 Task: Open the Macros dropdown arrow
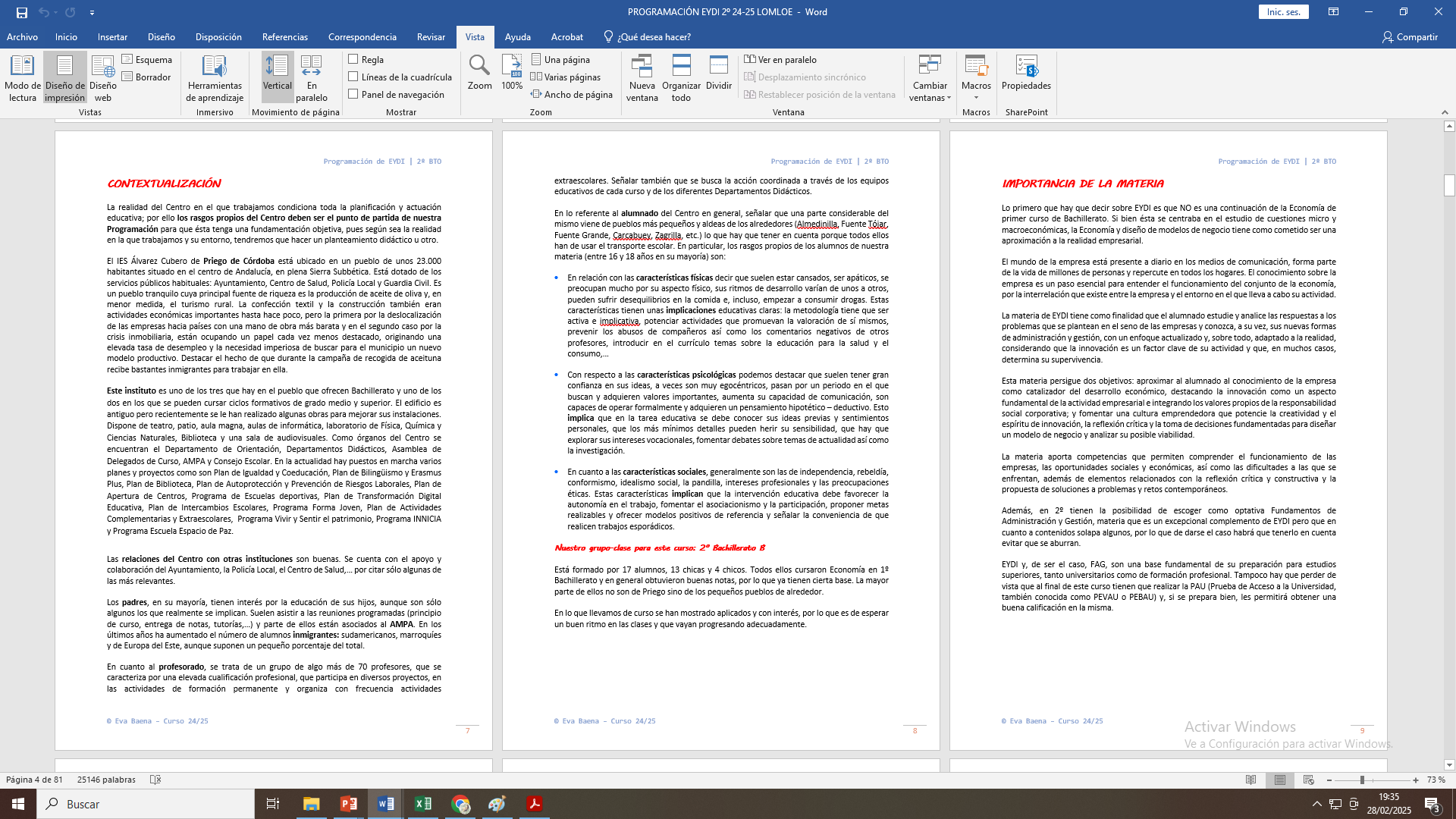pyautogui.click(x=976, y=97)
